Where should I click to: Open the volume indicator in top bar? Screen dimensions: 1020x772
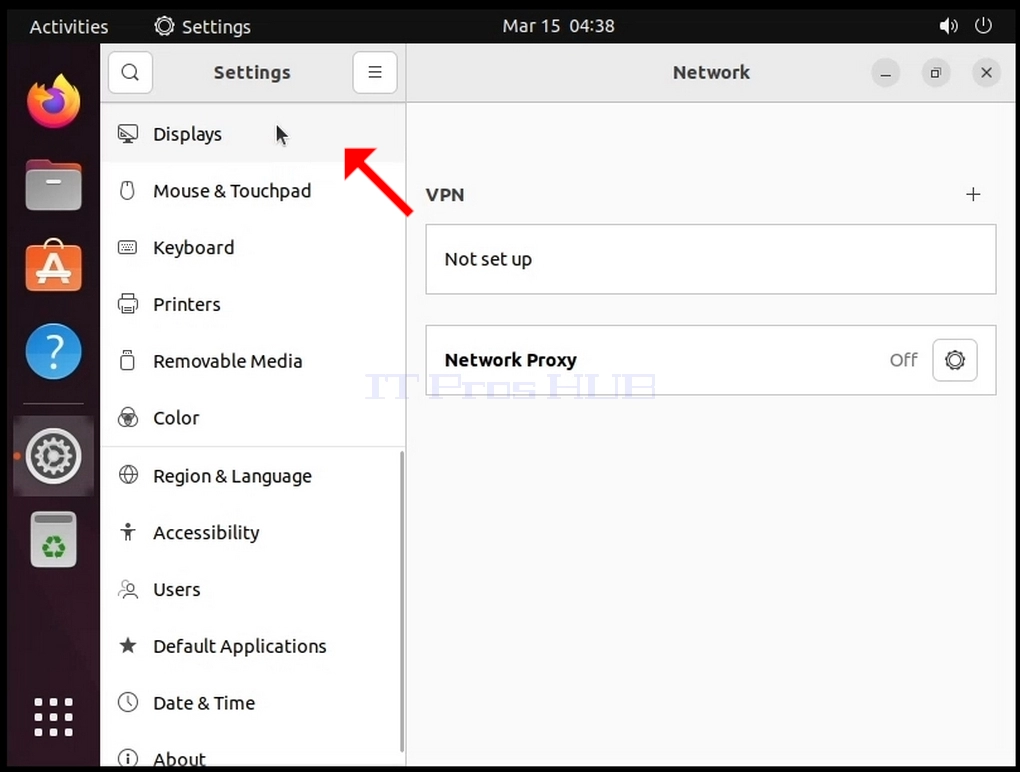(x=948, y=26)
